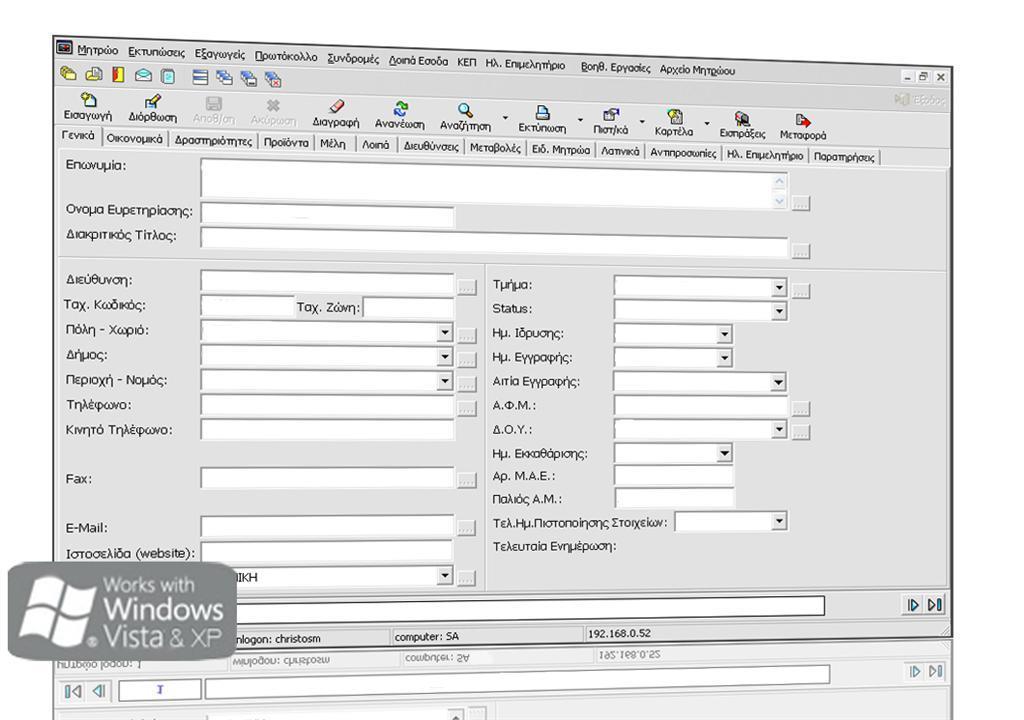Open the Ημ. Εκκαθάρισης date dropdown
Viewport: 1024px width, 720px height.
click(x=724, y=453)
